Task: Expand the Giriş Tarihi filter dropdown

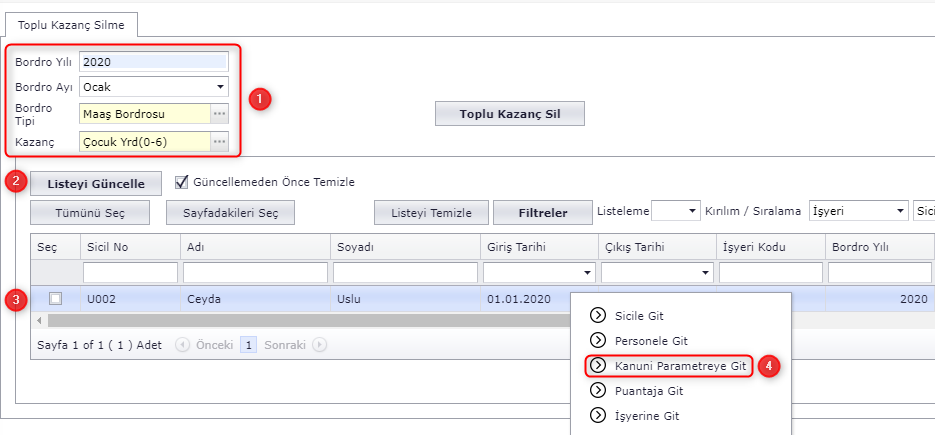Action: coord(586,273)
